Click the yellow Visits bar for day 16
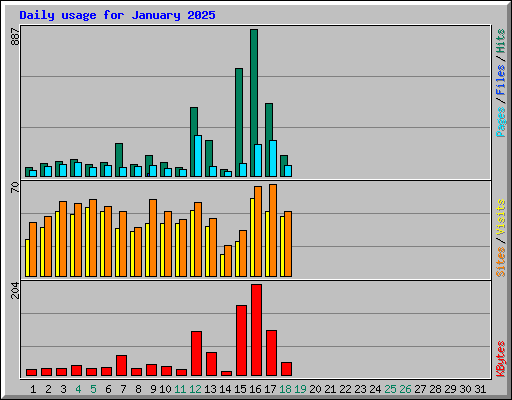Image resolution: width=512 pixels, height=400 pixels. (x=252, y=237)
